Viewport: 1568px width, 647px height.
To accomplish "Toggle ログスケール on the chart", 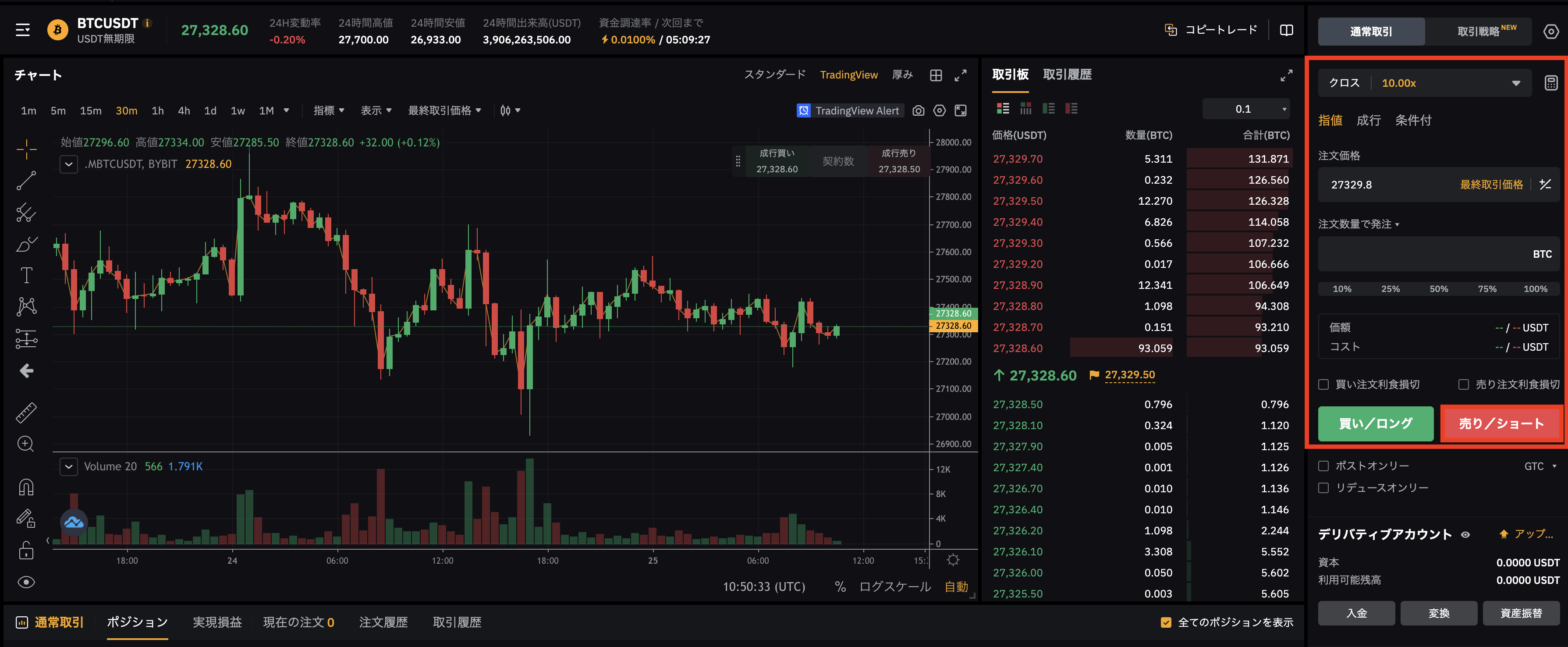I will click(x=895, y=587).
